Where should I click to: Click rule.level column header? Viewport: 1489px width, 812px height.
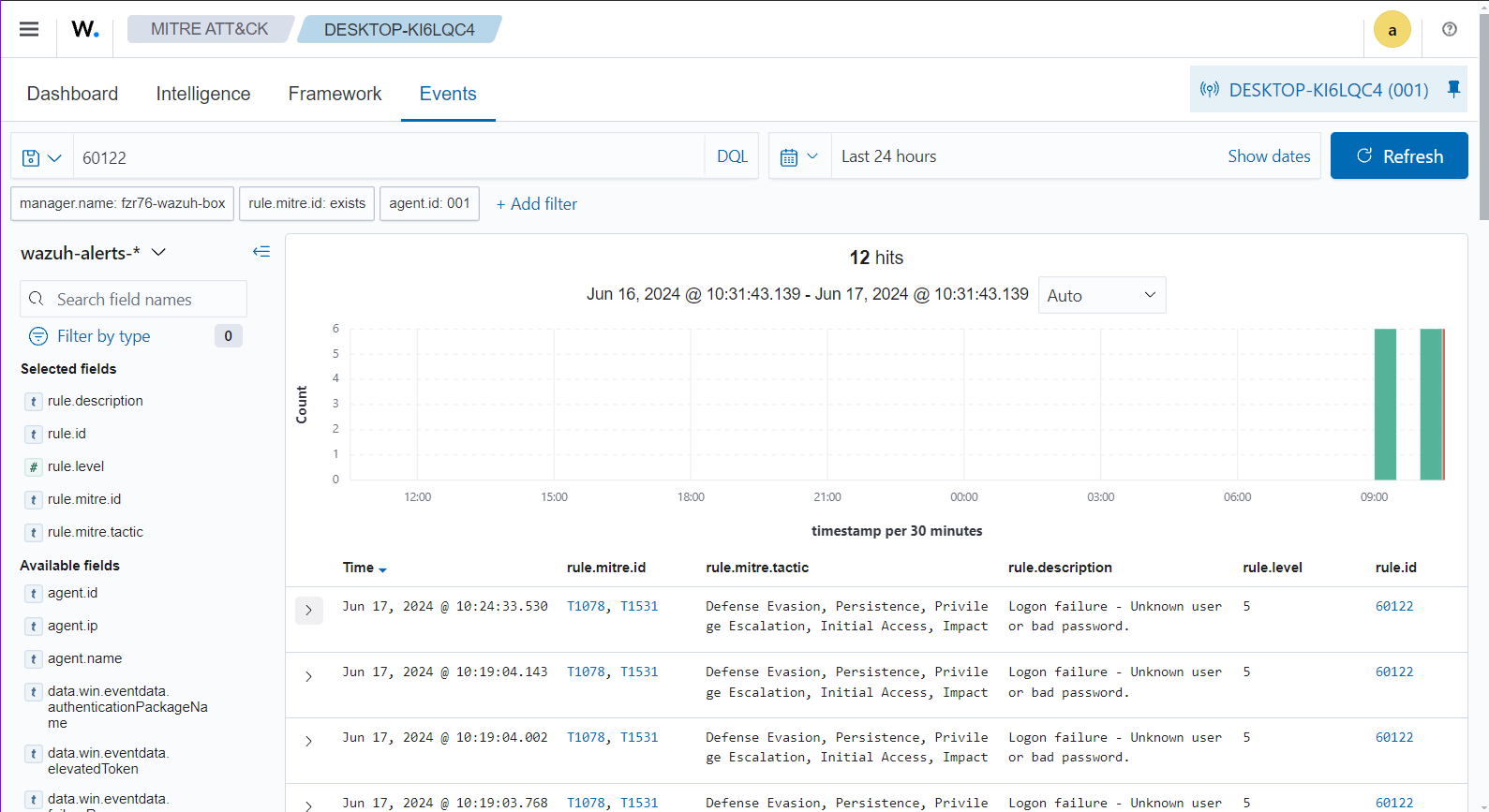coord(1273,568)
